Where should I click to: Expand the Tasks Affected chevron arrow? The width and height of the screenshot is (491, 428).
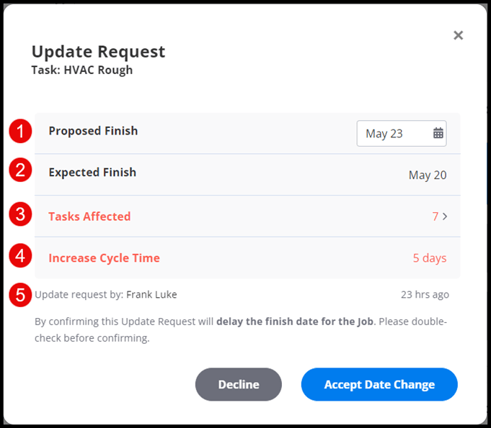[x=445, y=216]
